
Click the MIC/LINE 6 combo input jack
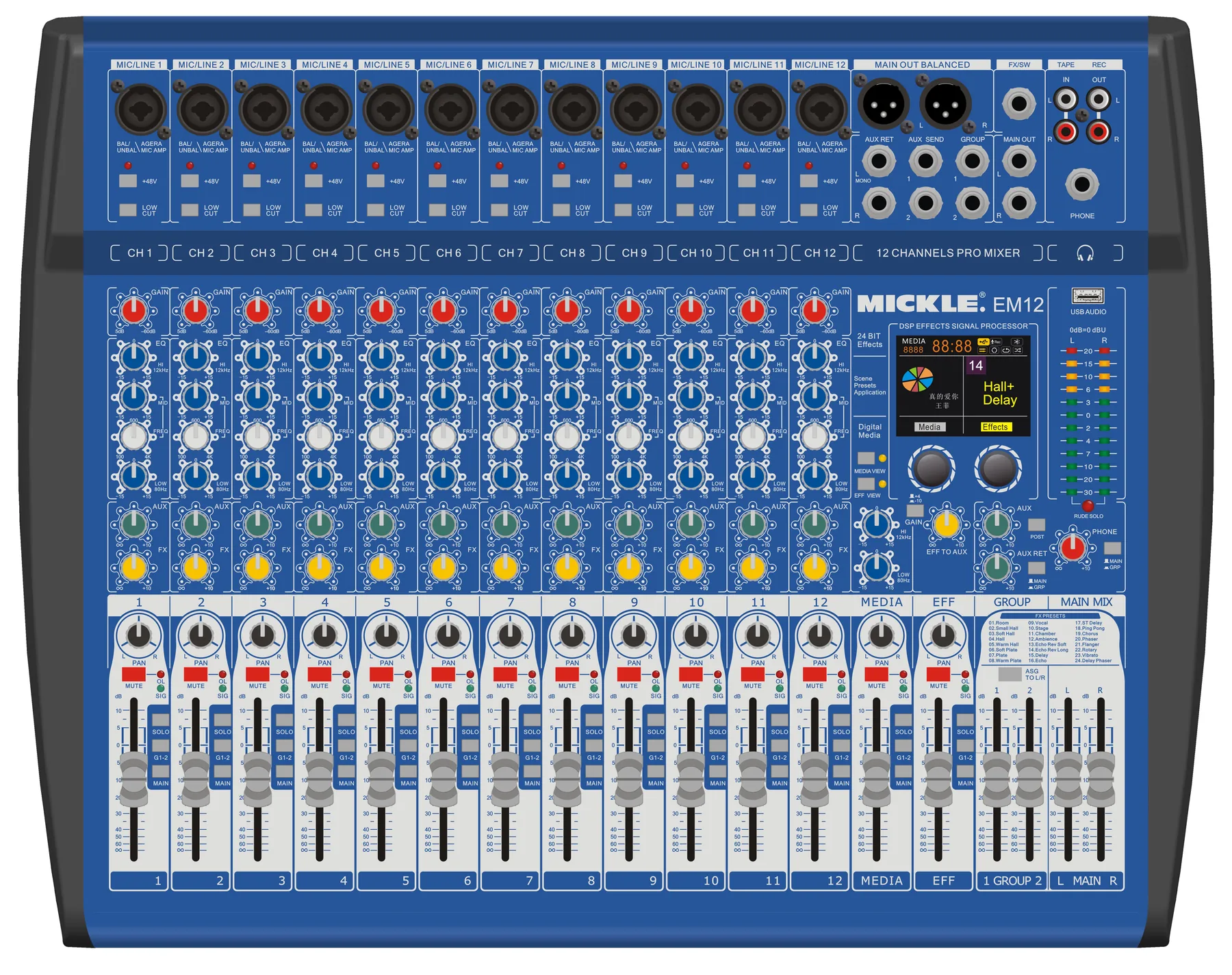(450, 110)
